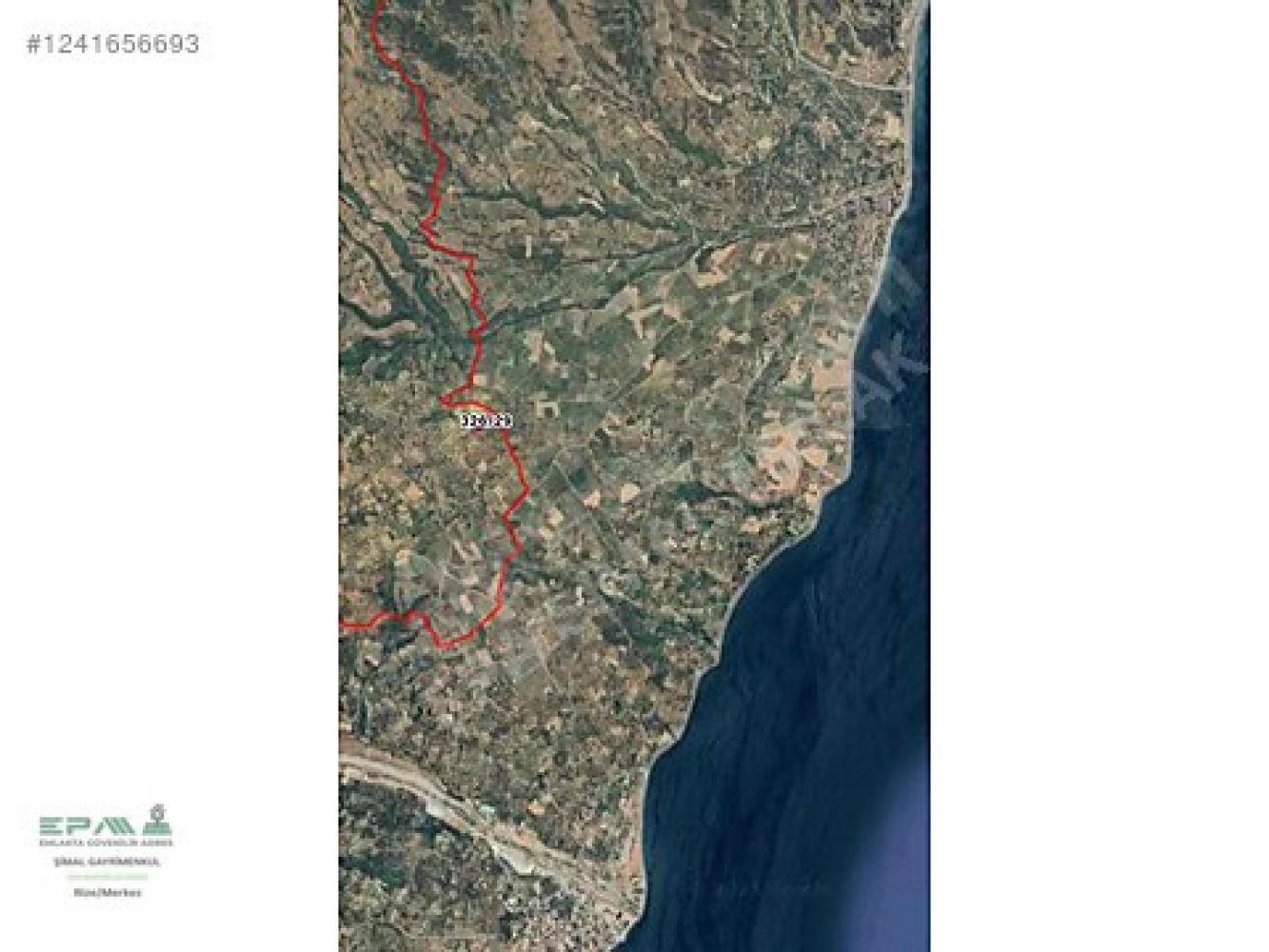Select the tagline under the EPM logo

coord(106,843)
